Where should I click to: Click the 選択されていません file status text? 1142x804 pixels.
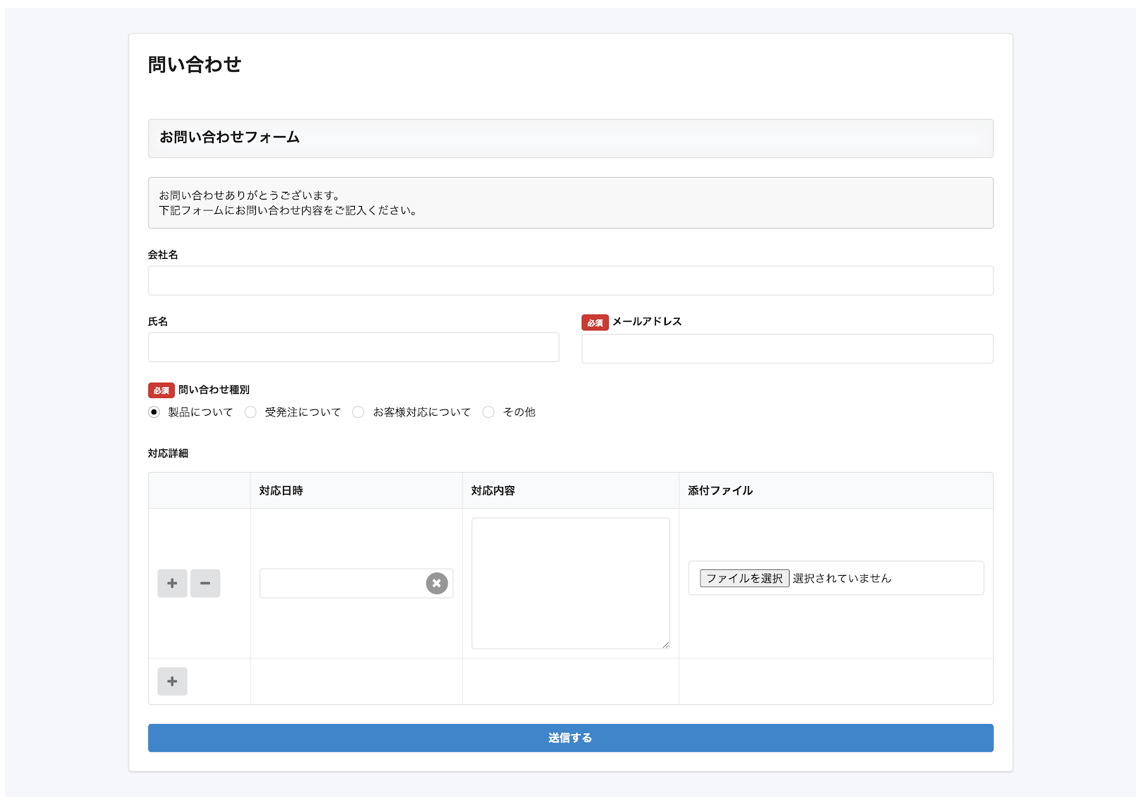click(841, 578)
